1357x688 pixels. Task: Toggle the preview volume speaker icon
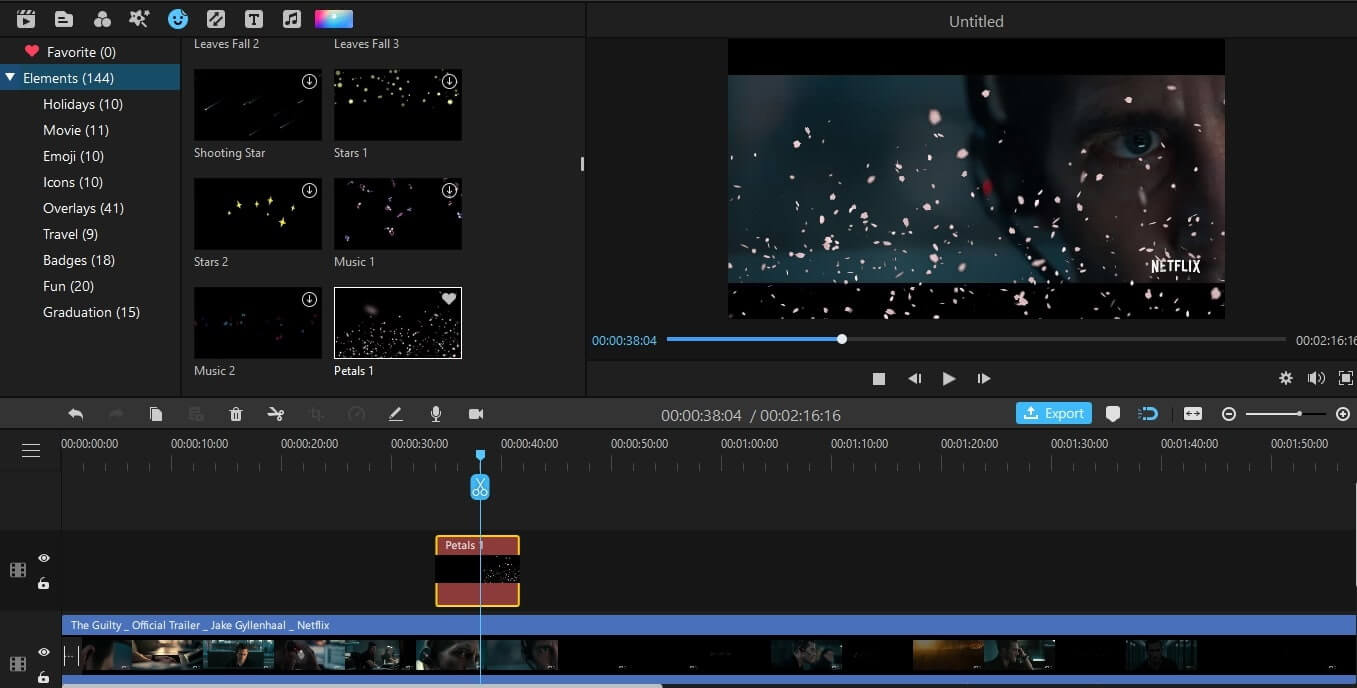point(1316,378)
